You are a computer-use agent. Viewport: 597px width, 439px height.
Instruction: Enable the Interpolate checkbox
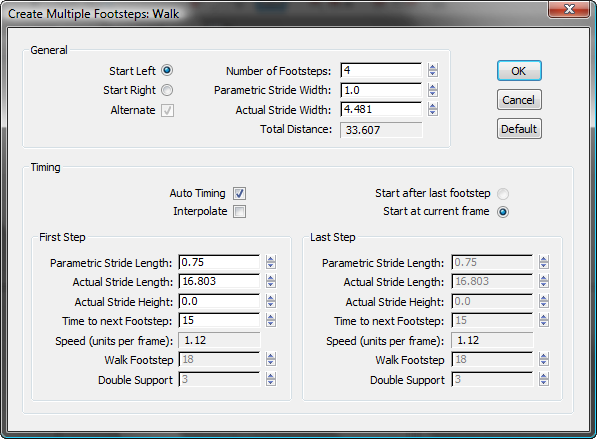point(239,211)
